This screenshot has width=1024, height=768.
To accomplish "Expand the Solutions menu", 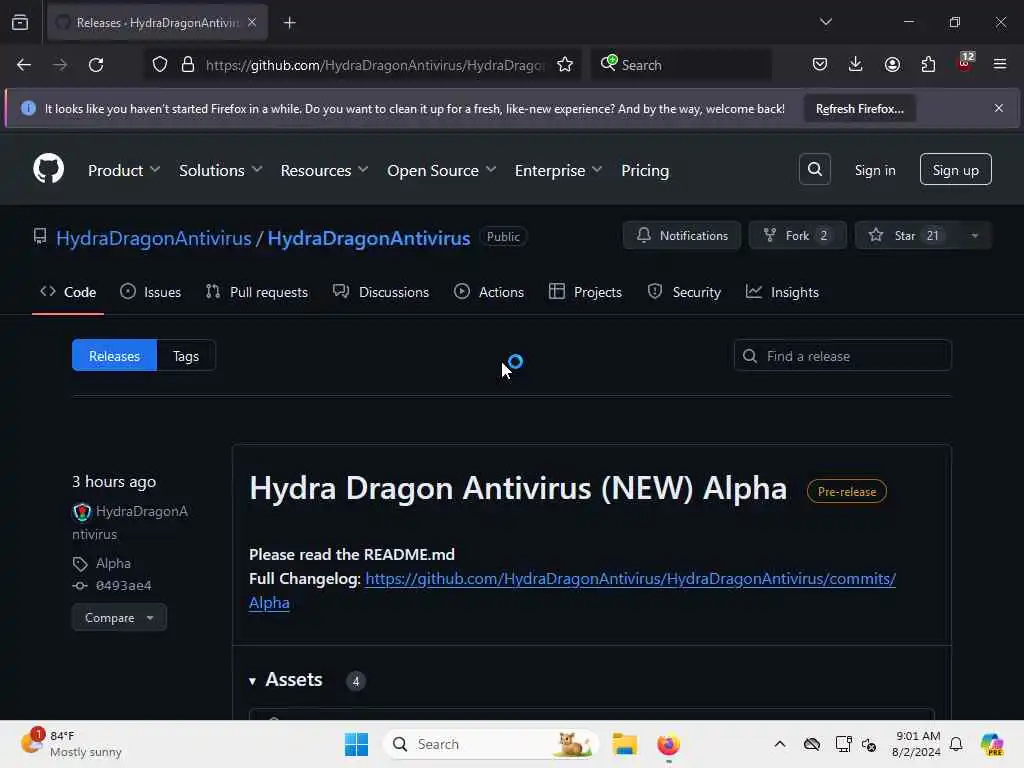I will (x=220, y=170).
